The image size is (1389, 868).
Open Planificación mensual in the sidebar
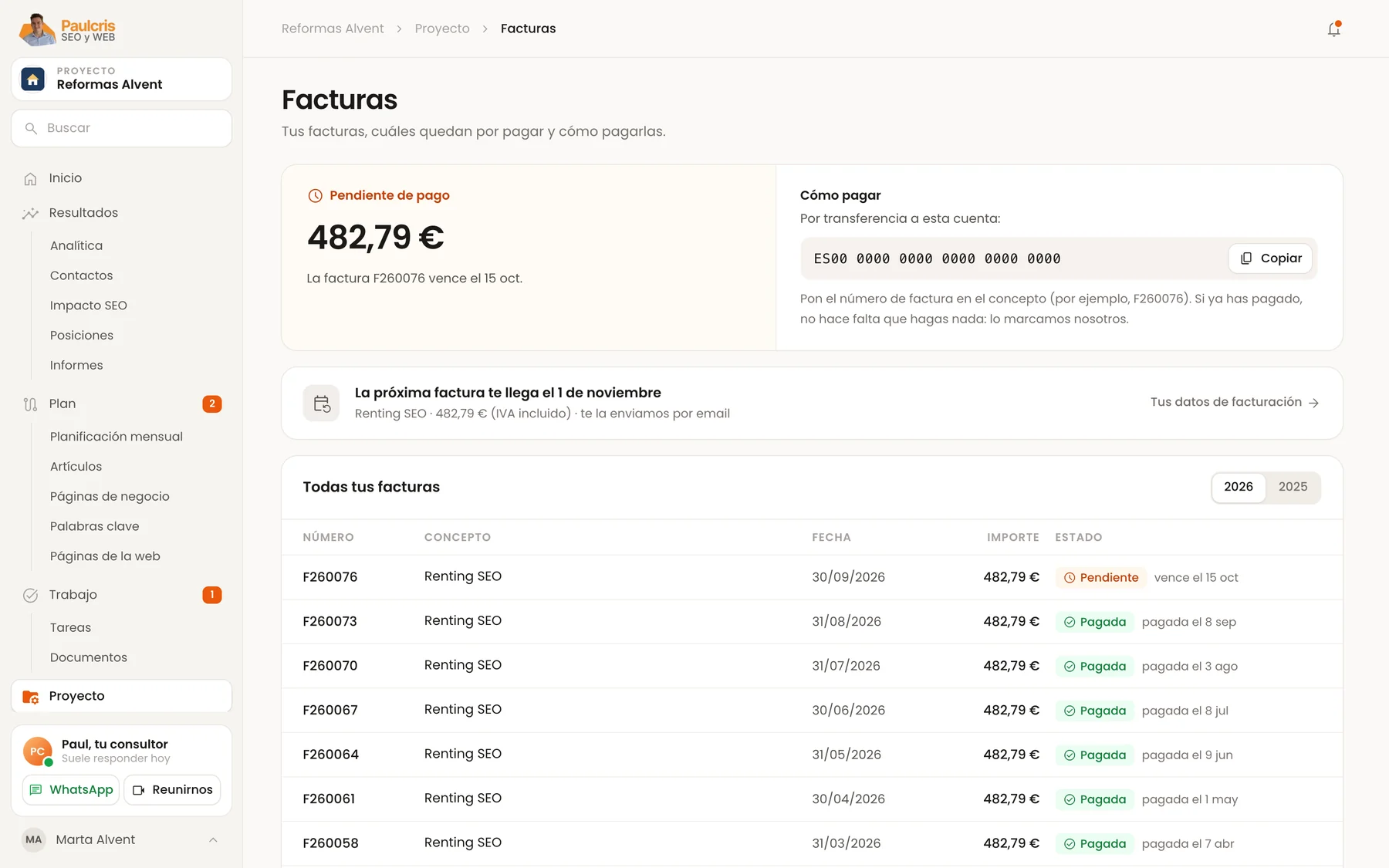117,437
